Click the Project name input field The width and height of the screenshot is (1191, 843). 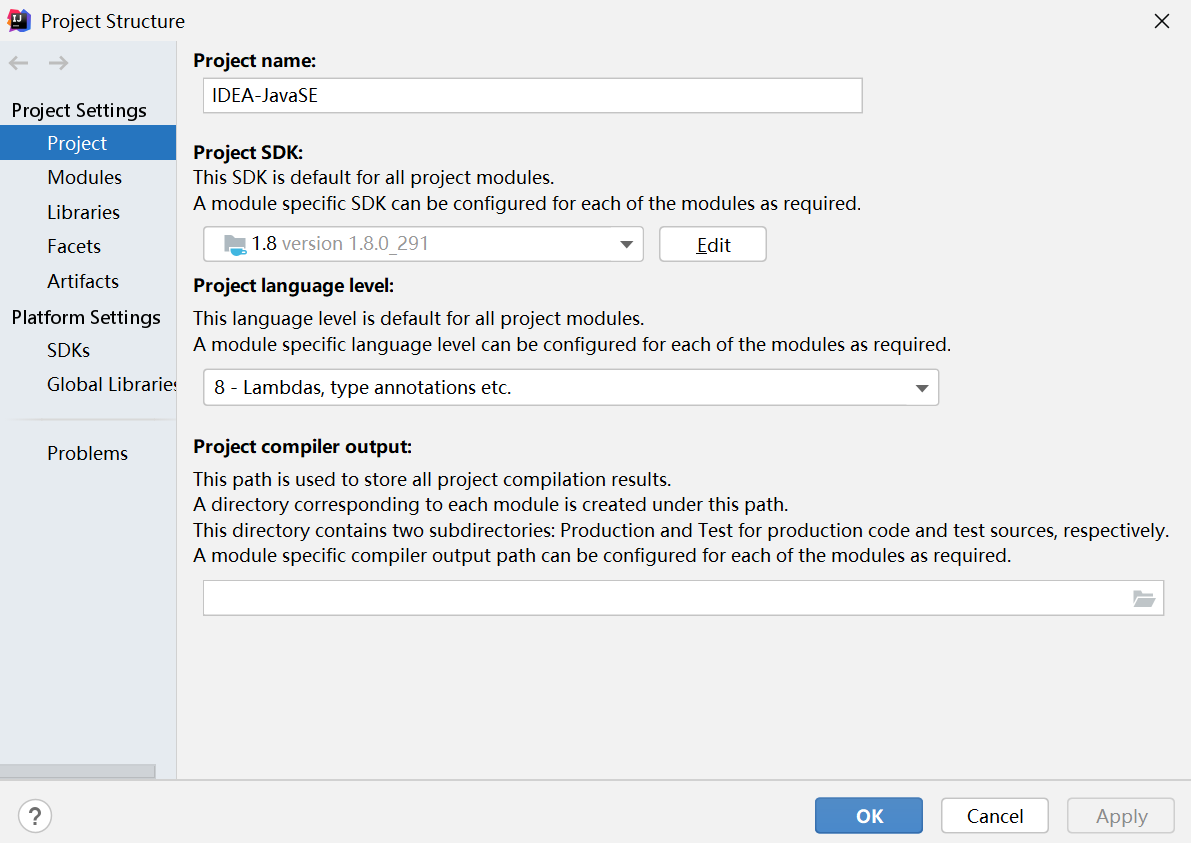tap(531, 95)
